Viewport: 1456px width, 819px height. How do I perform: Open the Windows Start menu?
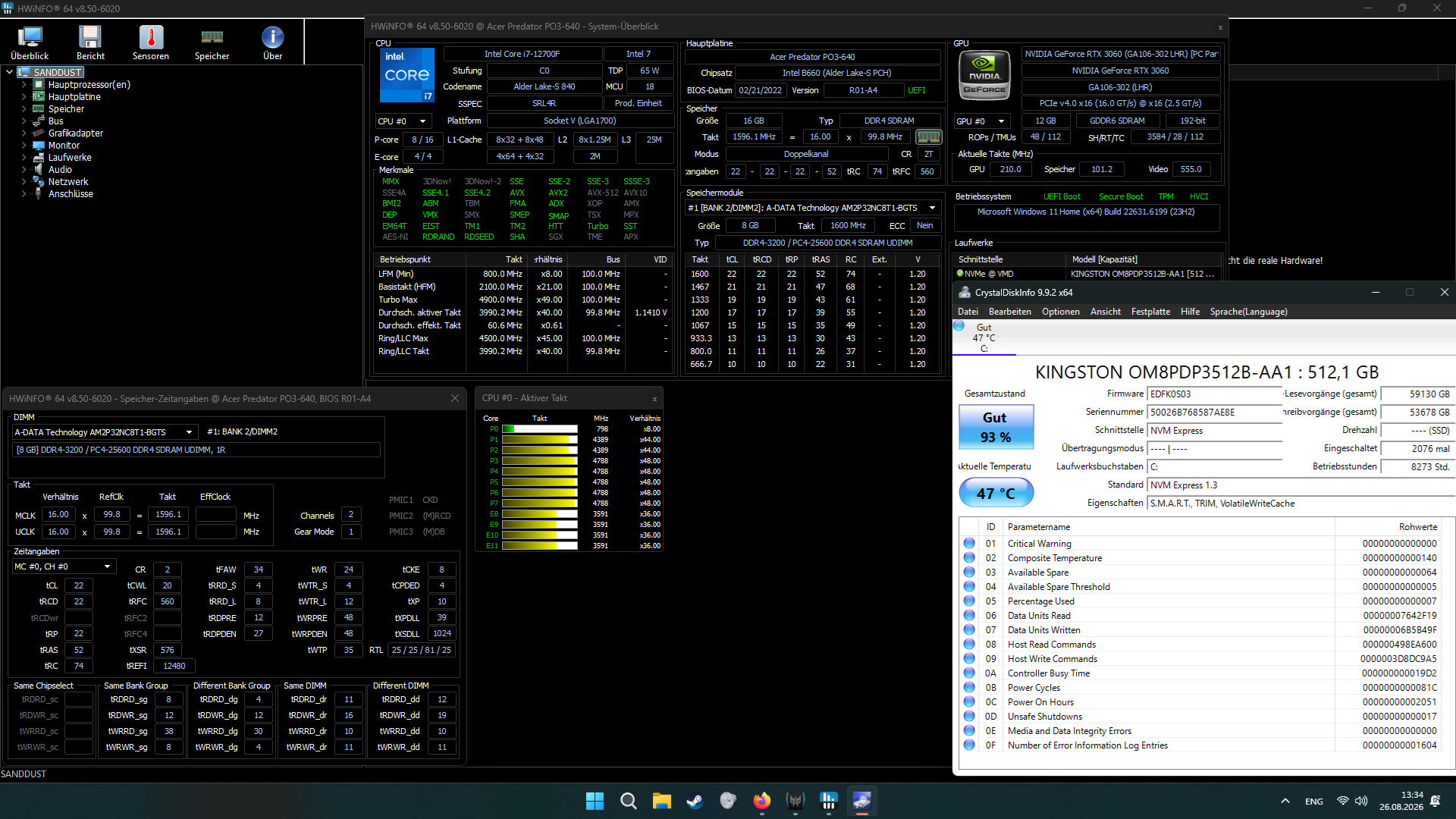595,801
